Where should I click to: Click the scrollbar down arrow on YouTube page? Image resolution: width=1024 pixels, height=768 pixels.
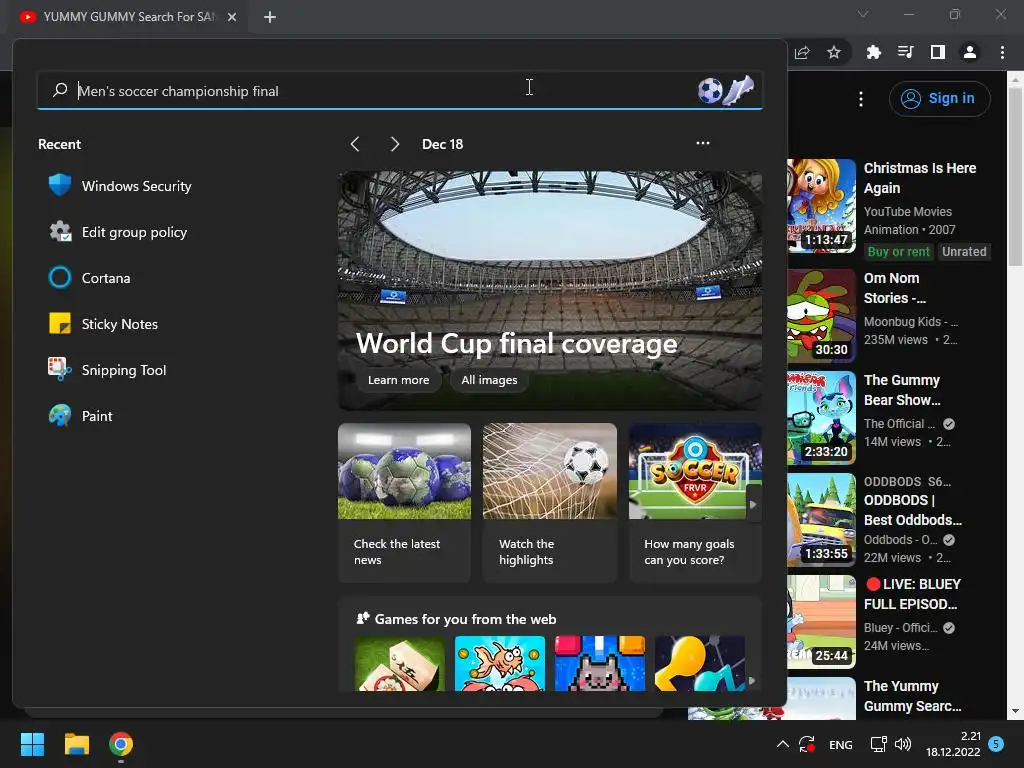coord(1015,711)
